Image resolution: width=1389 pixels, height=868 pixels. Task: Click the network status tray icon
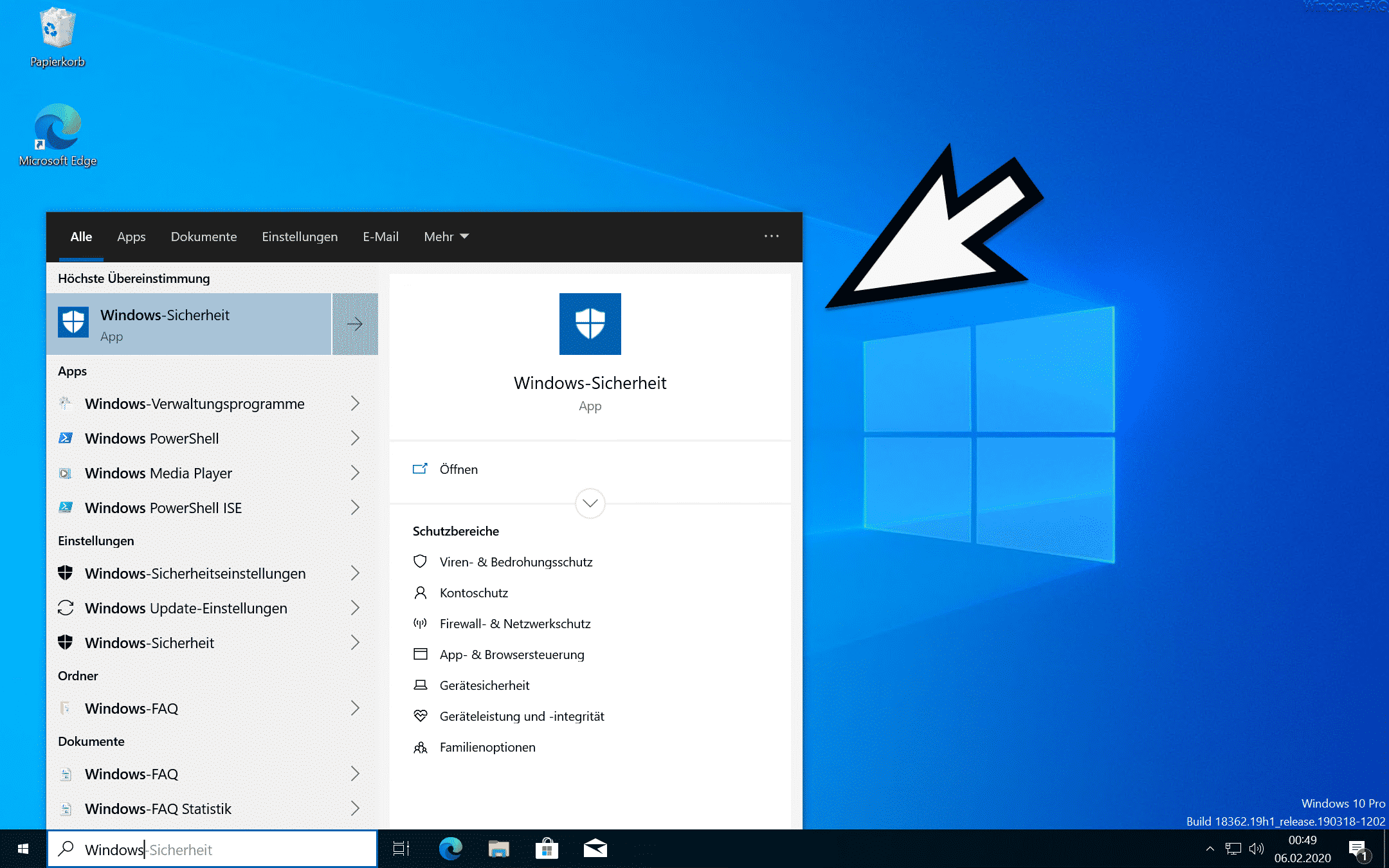(1233, 849)
